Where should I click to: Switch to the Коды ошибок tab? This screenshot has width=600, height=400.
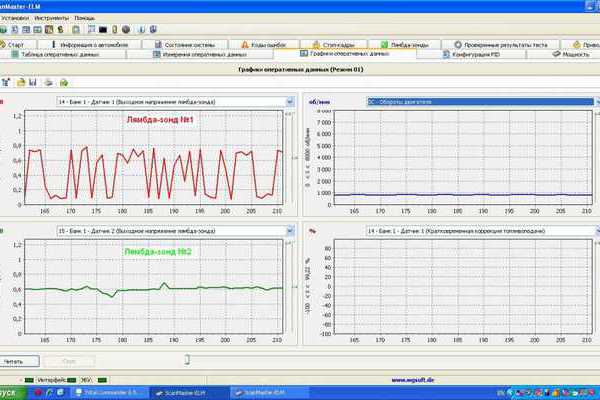(x=266, y=44)
